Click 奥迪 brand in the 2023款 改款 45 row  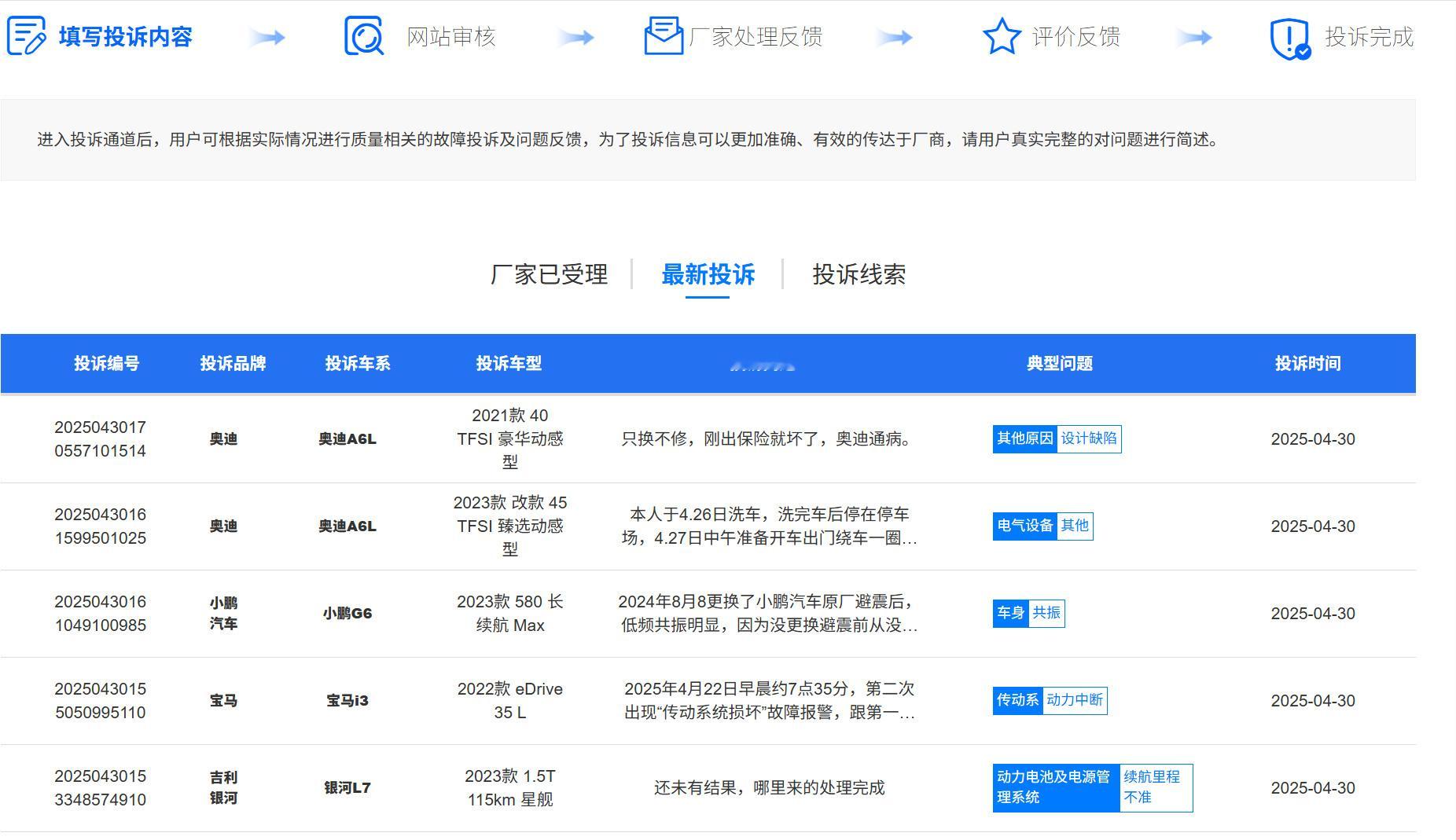[224, 526]
